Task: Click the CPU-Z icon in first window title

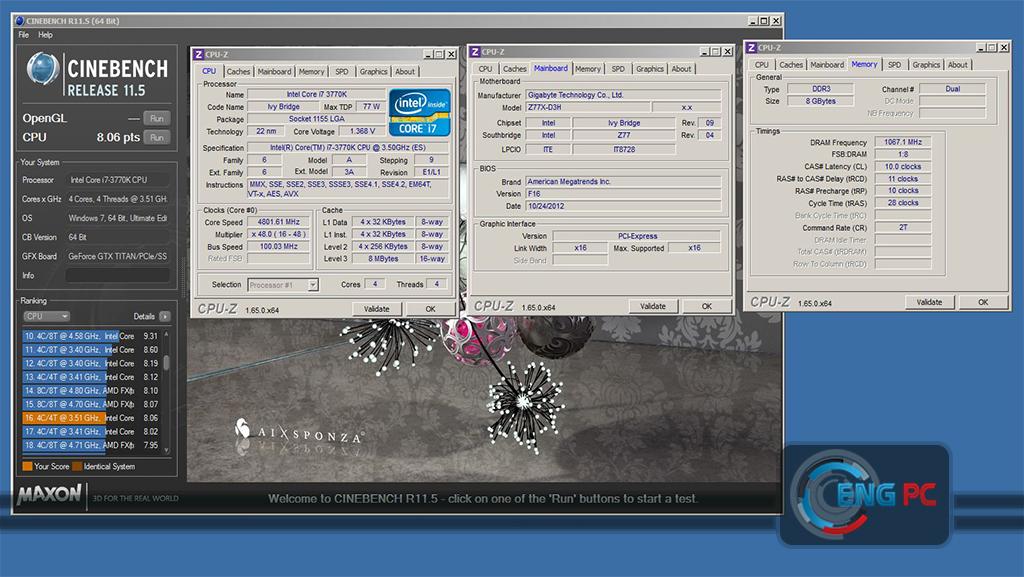Action: click(199, 54)
